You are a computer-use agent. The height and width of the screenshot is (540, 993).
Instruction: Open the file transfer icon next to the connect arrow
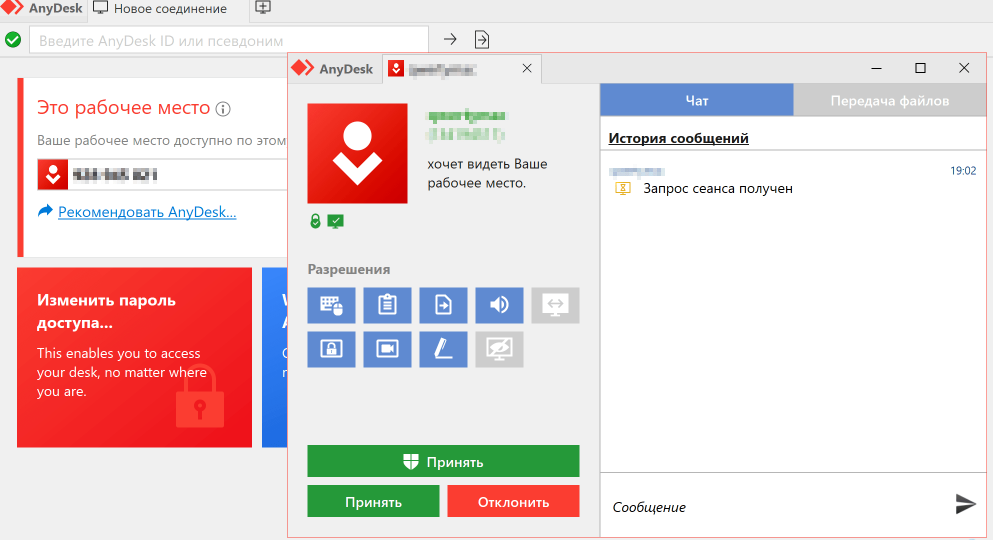482,40
